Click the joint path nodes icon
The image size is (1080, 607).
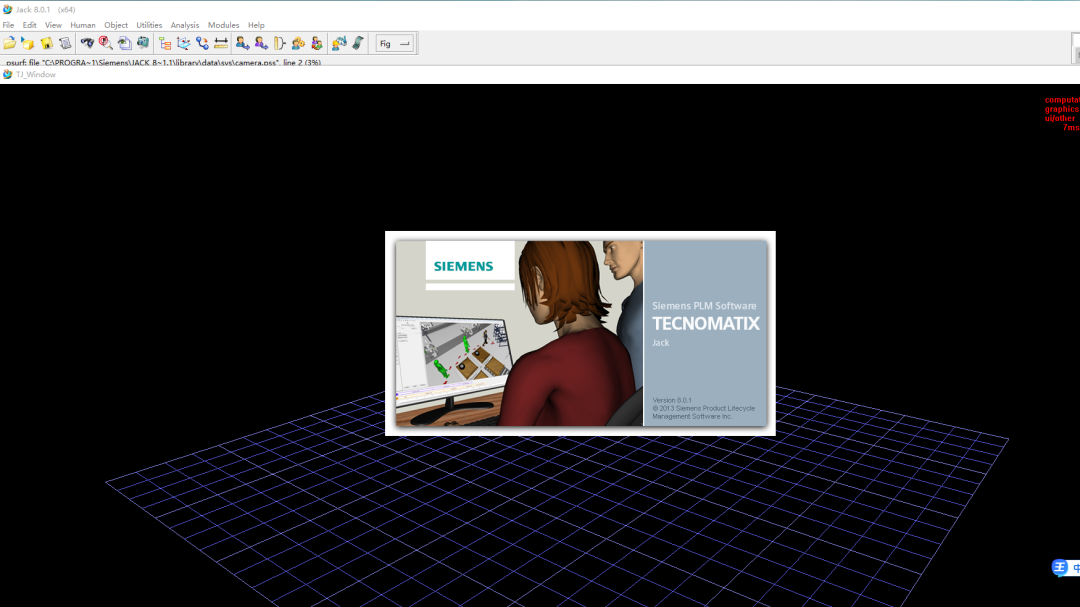pos(202,43)
